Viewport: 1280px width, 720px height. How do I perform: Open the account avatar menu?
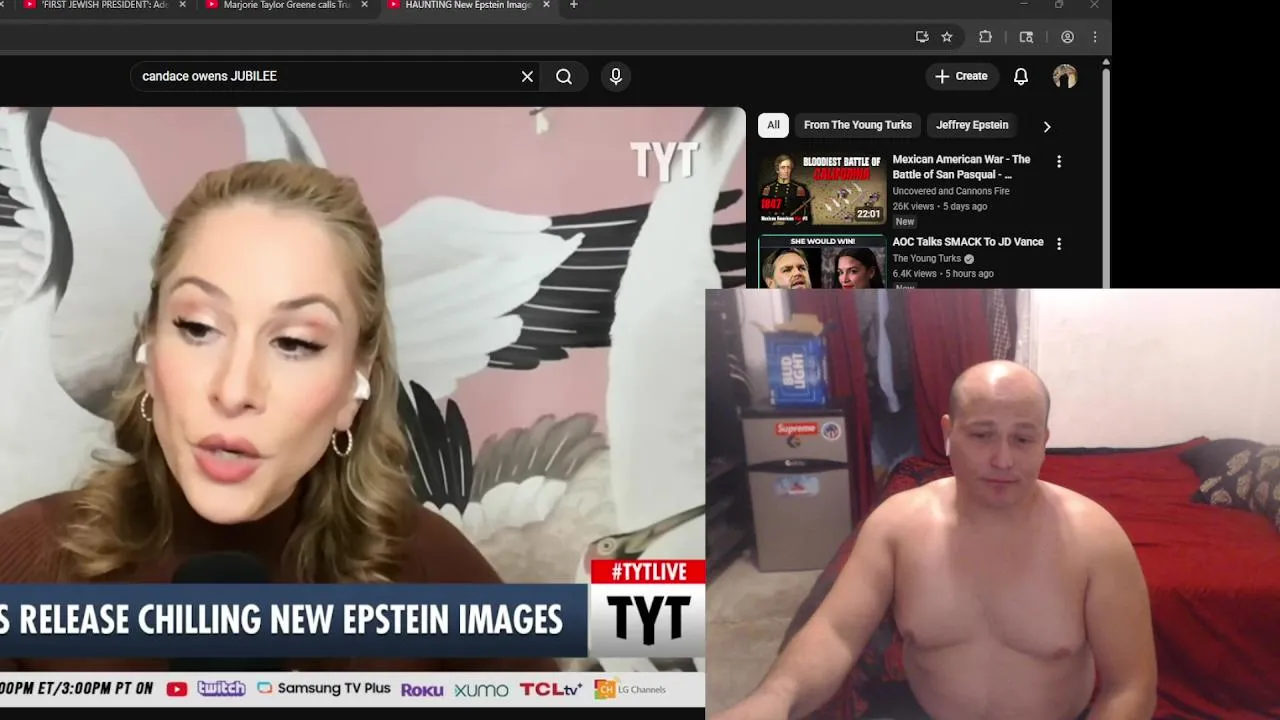(x=1065, y=76)
